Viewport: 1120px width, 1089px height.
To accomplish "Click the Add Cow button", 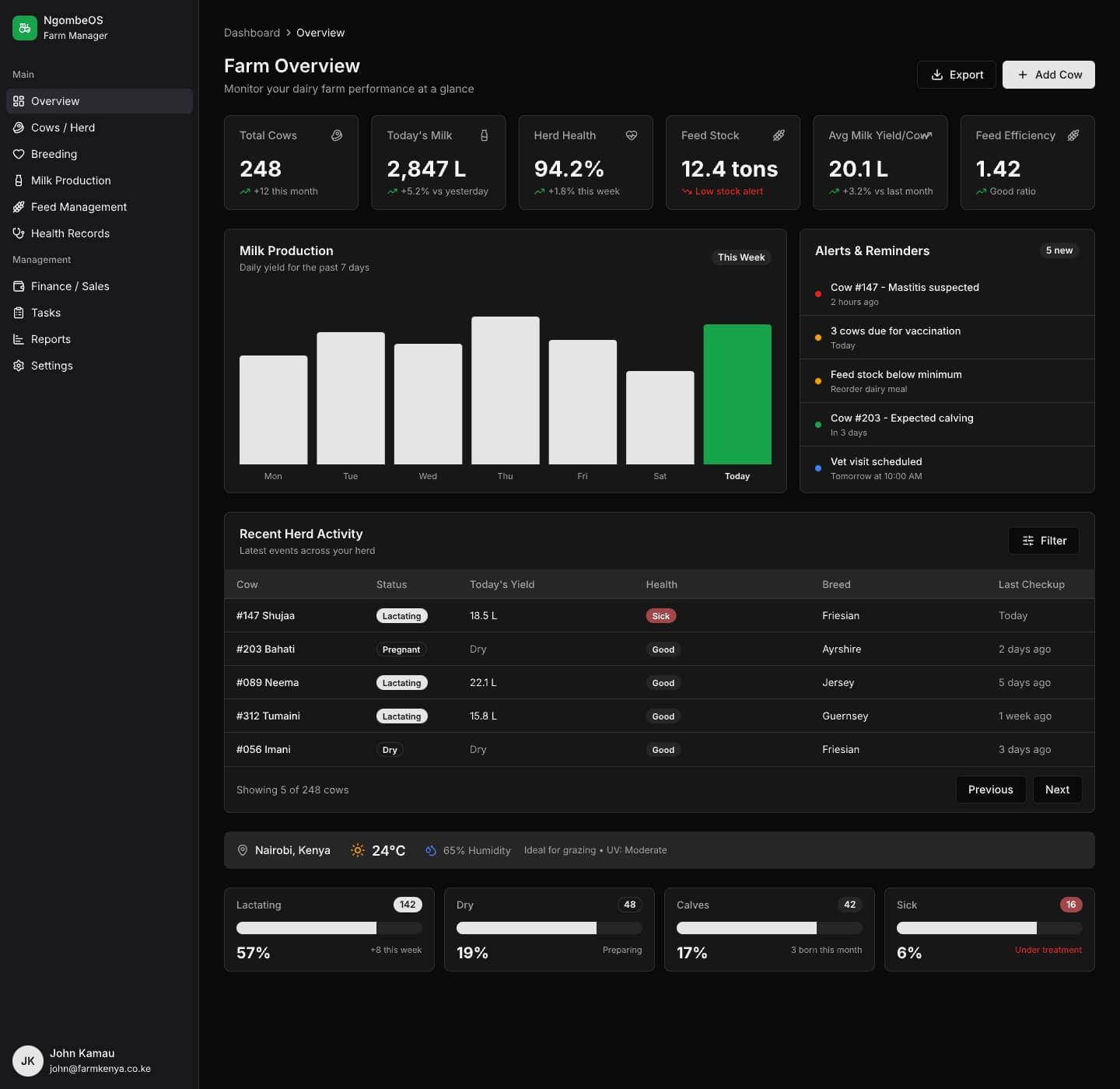I will pos(1048,75).
